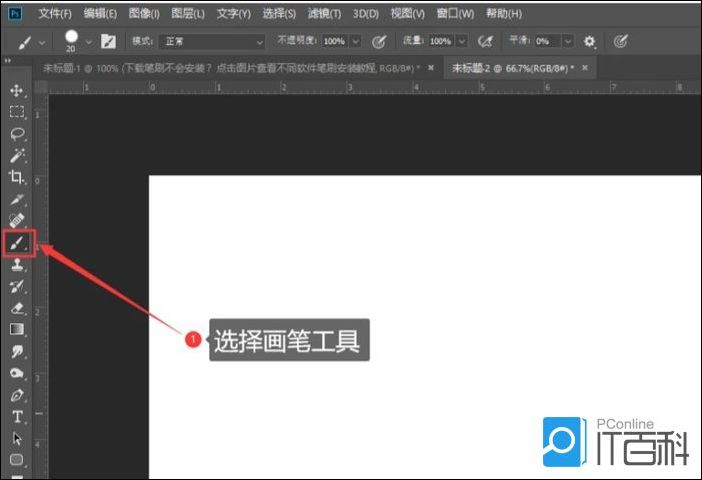Enable airbrush-style build-up effect
This screenshot has width=702, height=480.
tap(486, 42)
